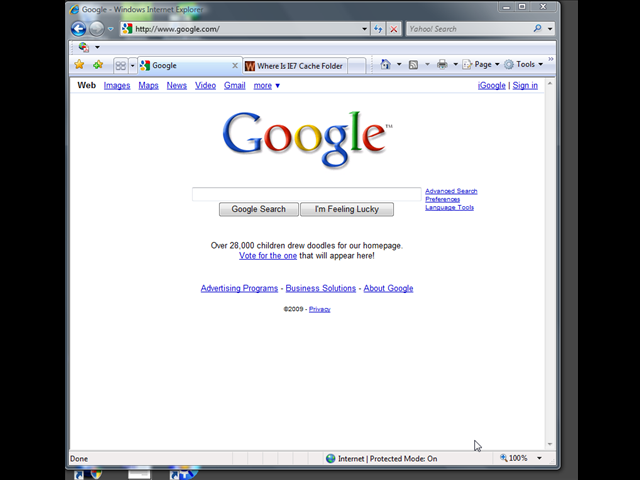Click the Vote for the one link
Image resolution: width=640 pixels, height=480 pixels.
pos(268,256)
